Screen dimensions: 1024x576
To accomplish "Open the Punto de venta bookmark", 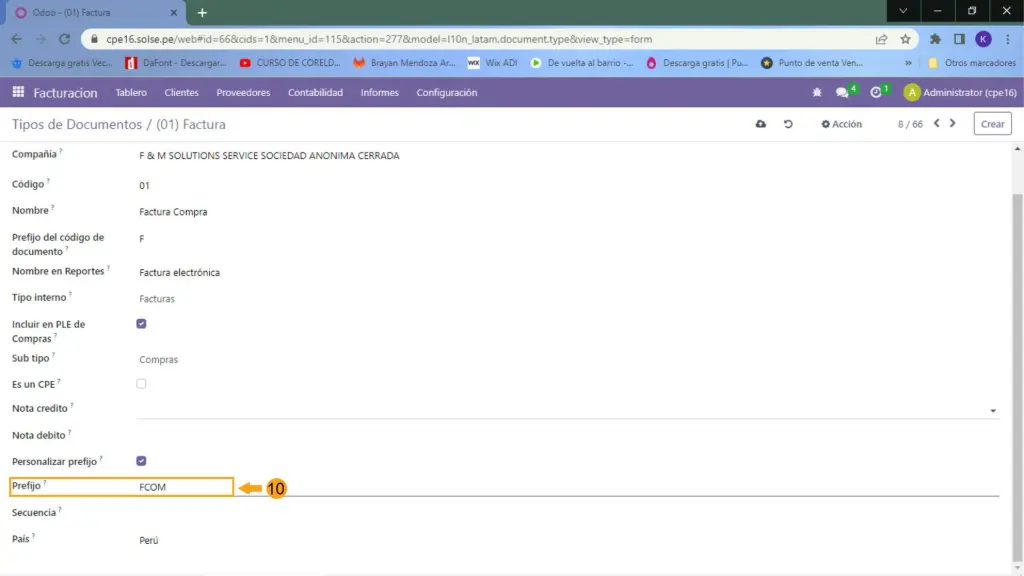I will point(812,63).
